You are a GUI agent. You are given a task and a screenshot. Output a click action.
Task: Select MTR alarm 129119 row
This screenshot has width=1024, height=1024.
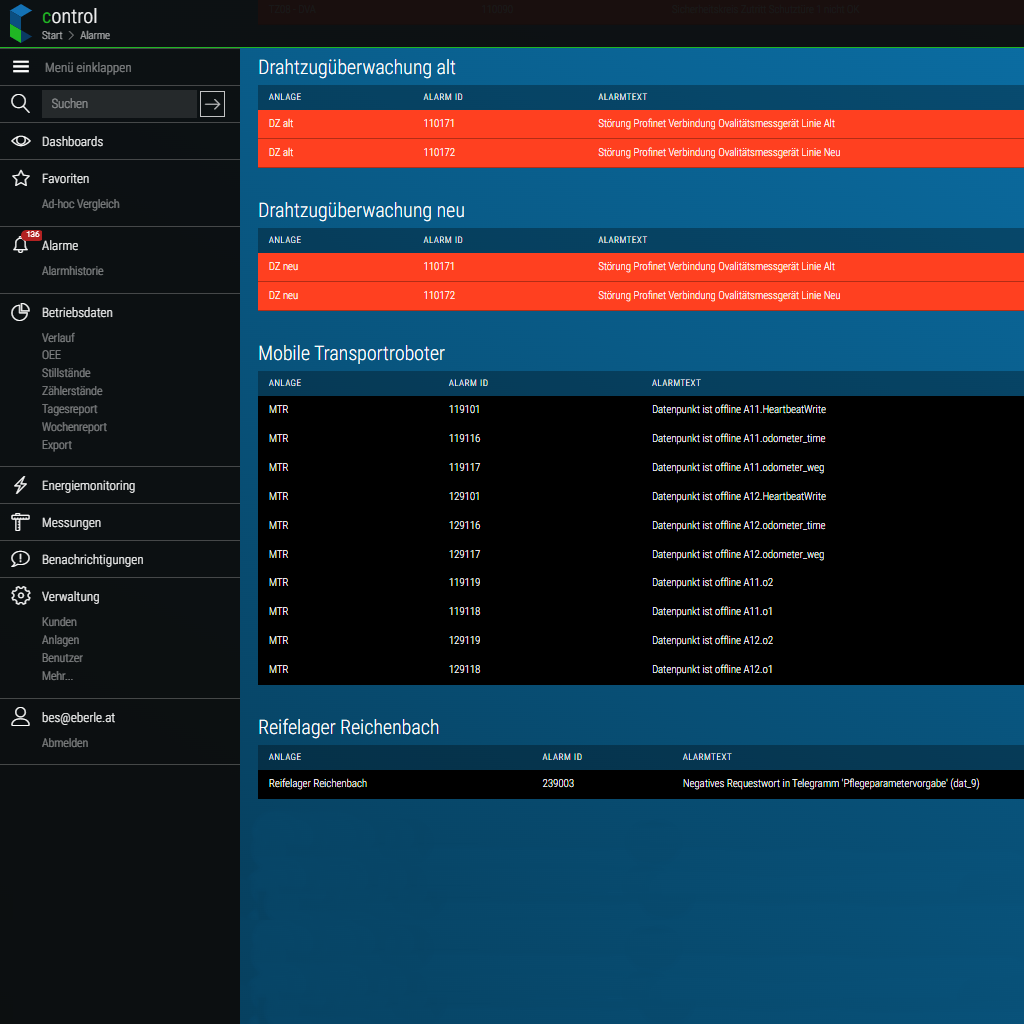(x=641, y=640)
